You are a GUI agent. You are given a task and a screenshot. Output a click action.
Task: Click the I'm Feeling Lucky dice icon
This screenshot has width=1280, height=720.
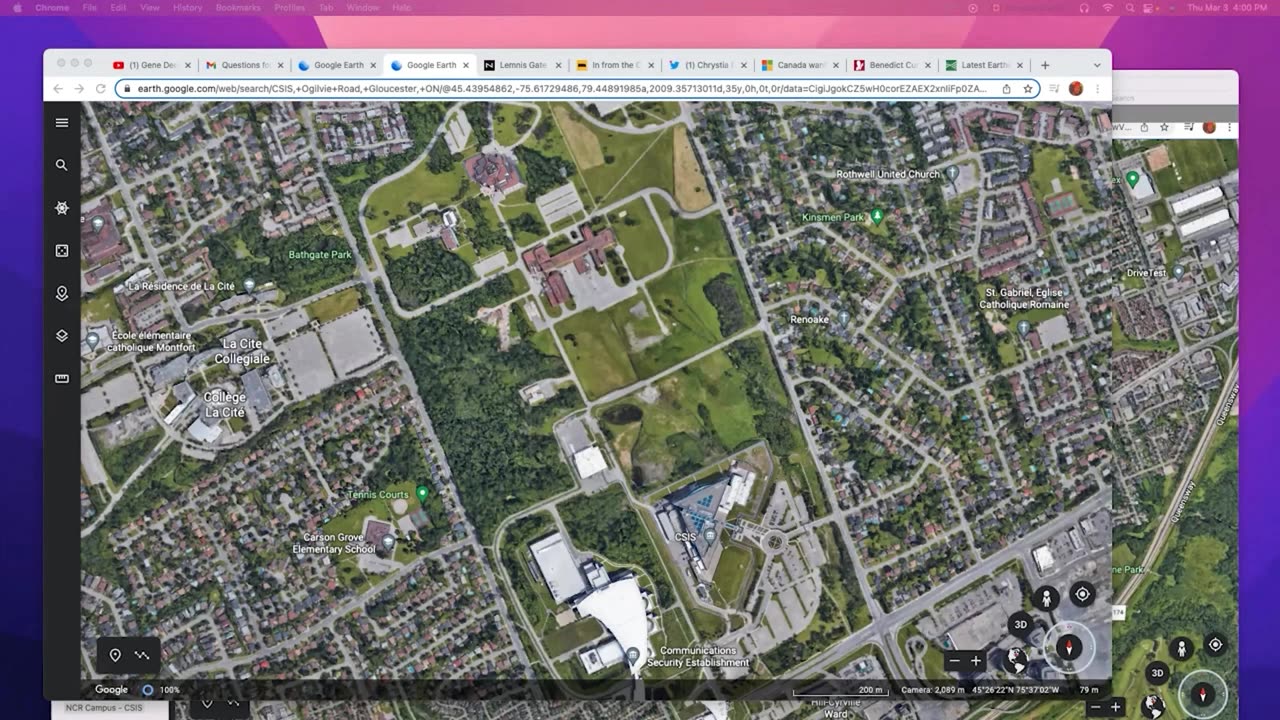(x=62, y=251)
